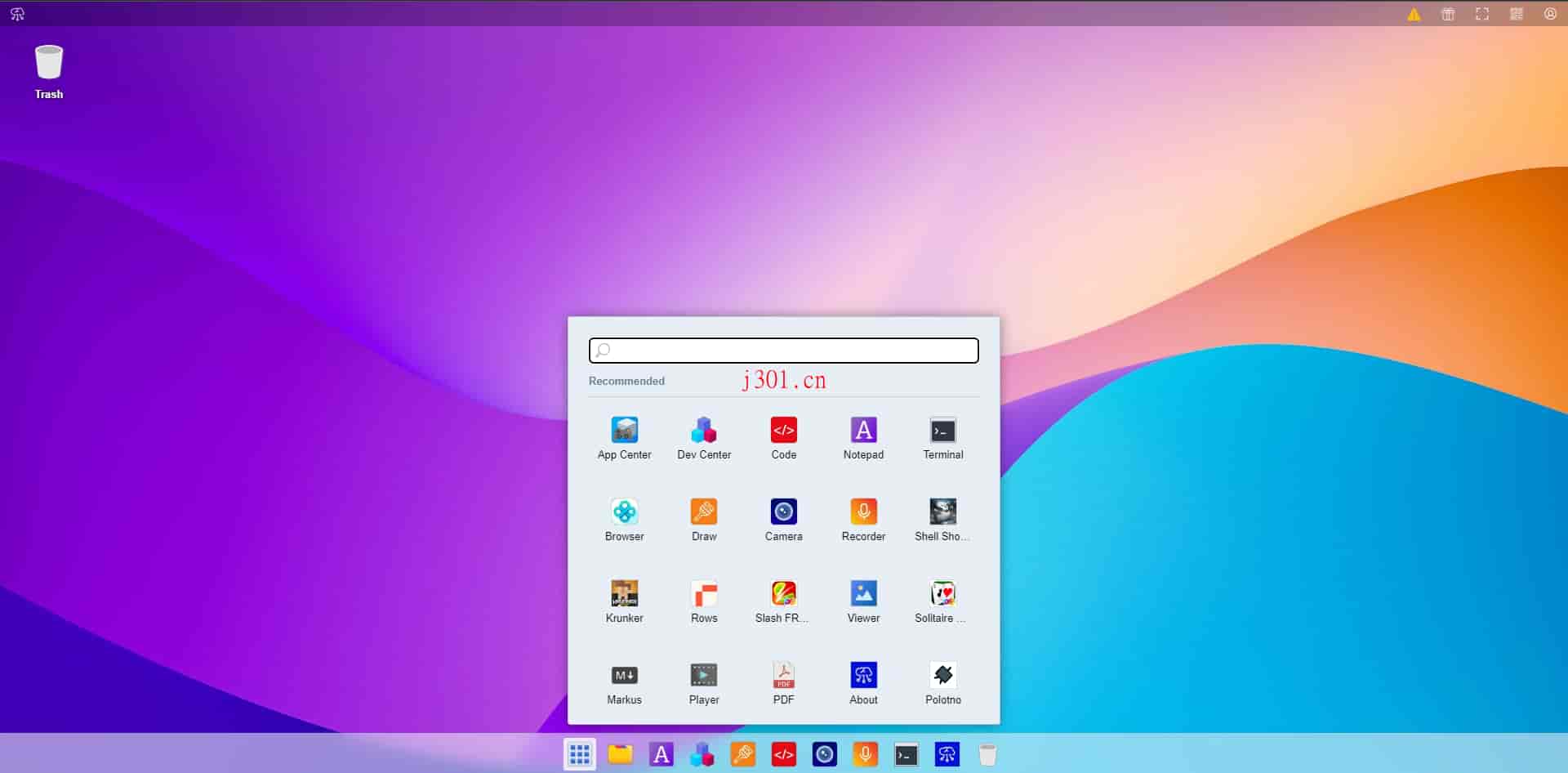Select the Trash icon on the desktop
The height and width of the screenshot is (773, 1568).
(49, 72)
